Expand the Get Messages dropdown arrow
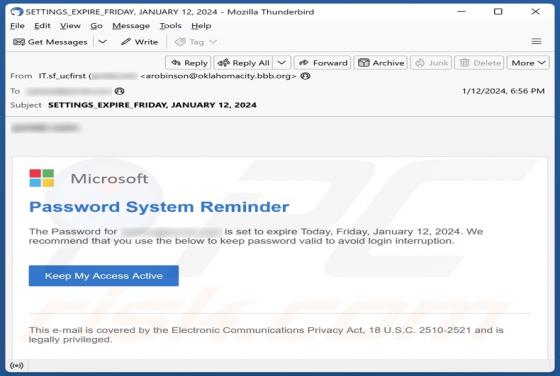 click(102, 42)
